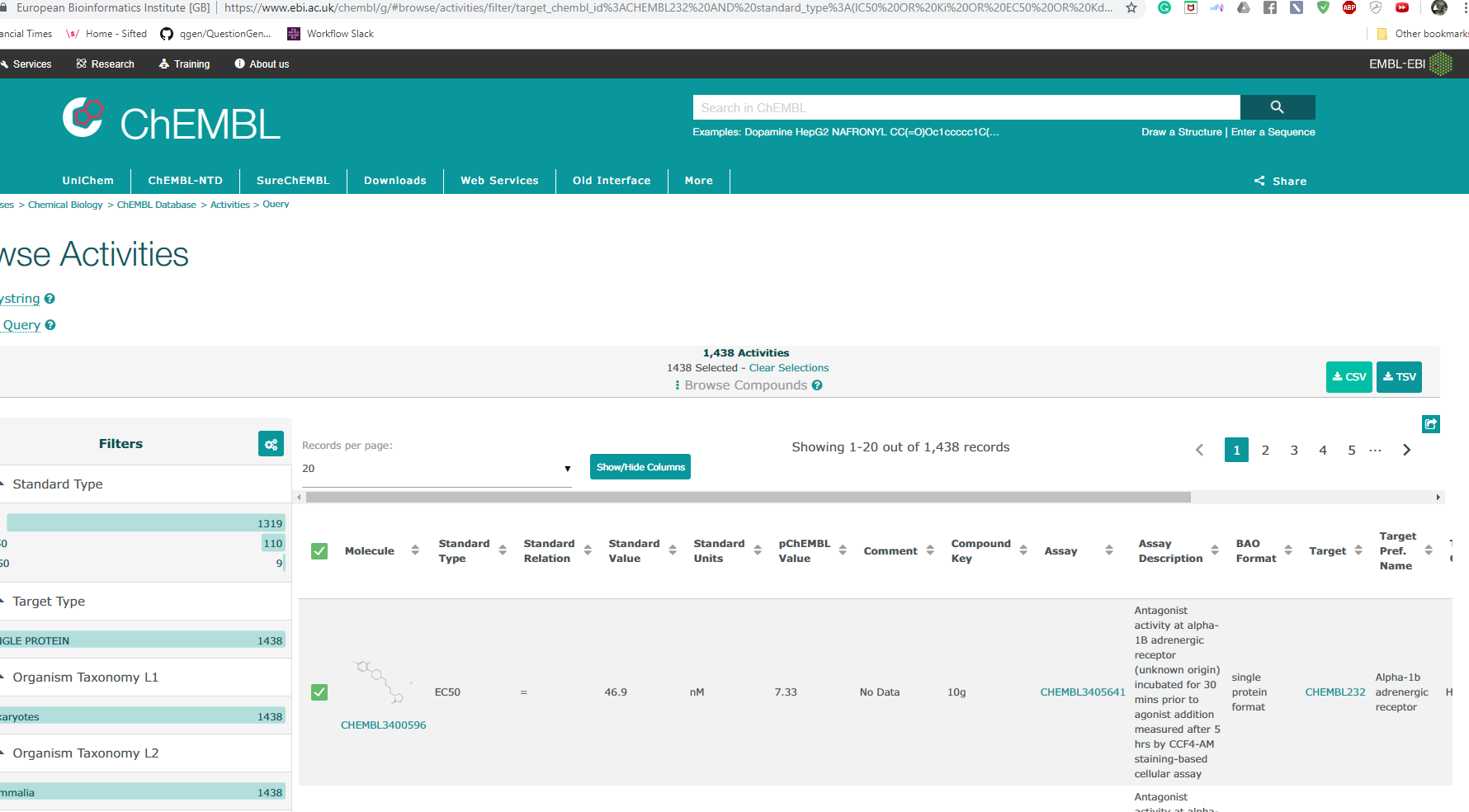Open the Adblock Plus extension icon
This screenshot has width=1469, height=812.
[x=1349, y=8]
